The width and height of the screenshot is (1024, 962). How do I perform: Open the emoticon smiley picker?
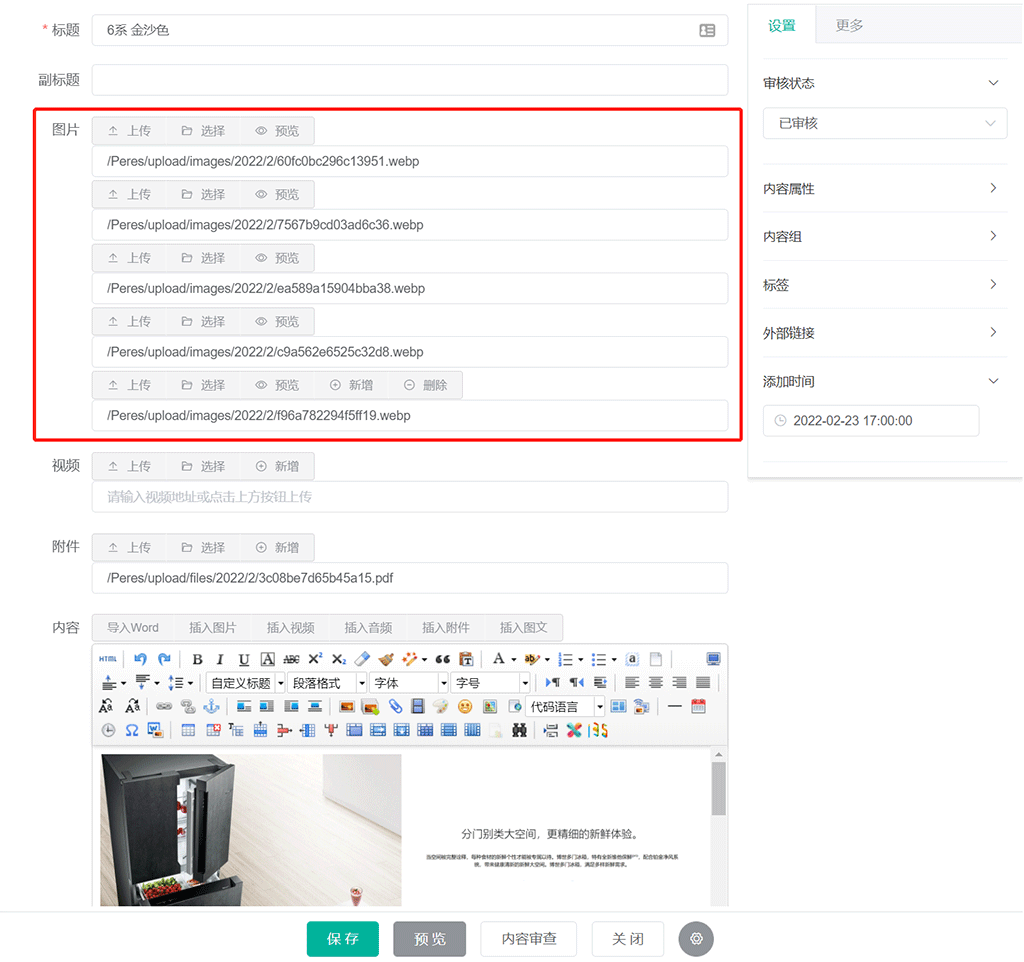pos(465,707)
